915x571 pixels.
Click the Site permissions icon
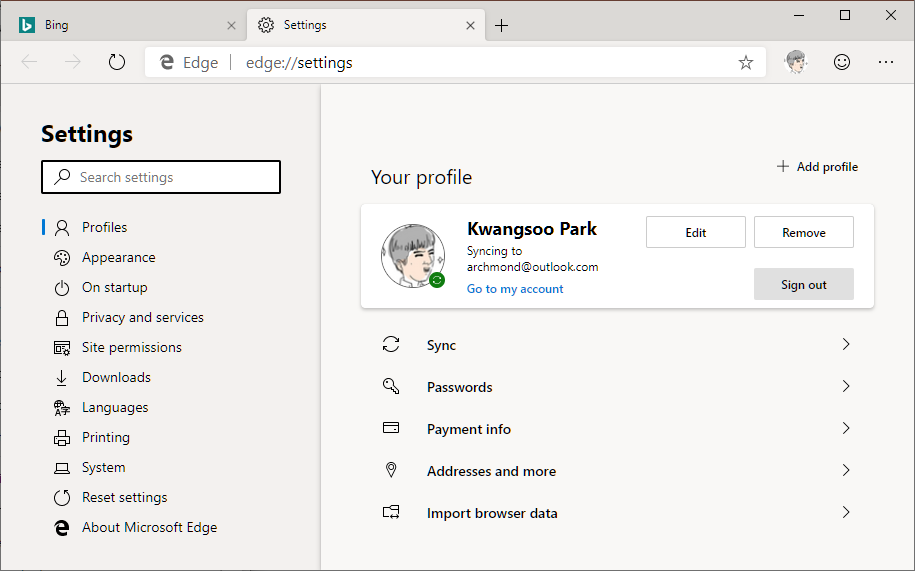point(62,348)
